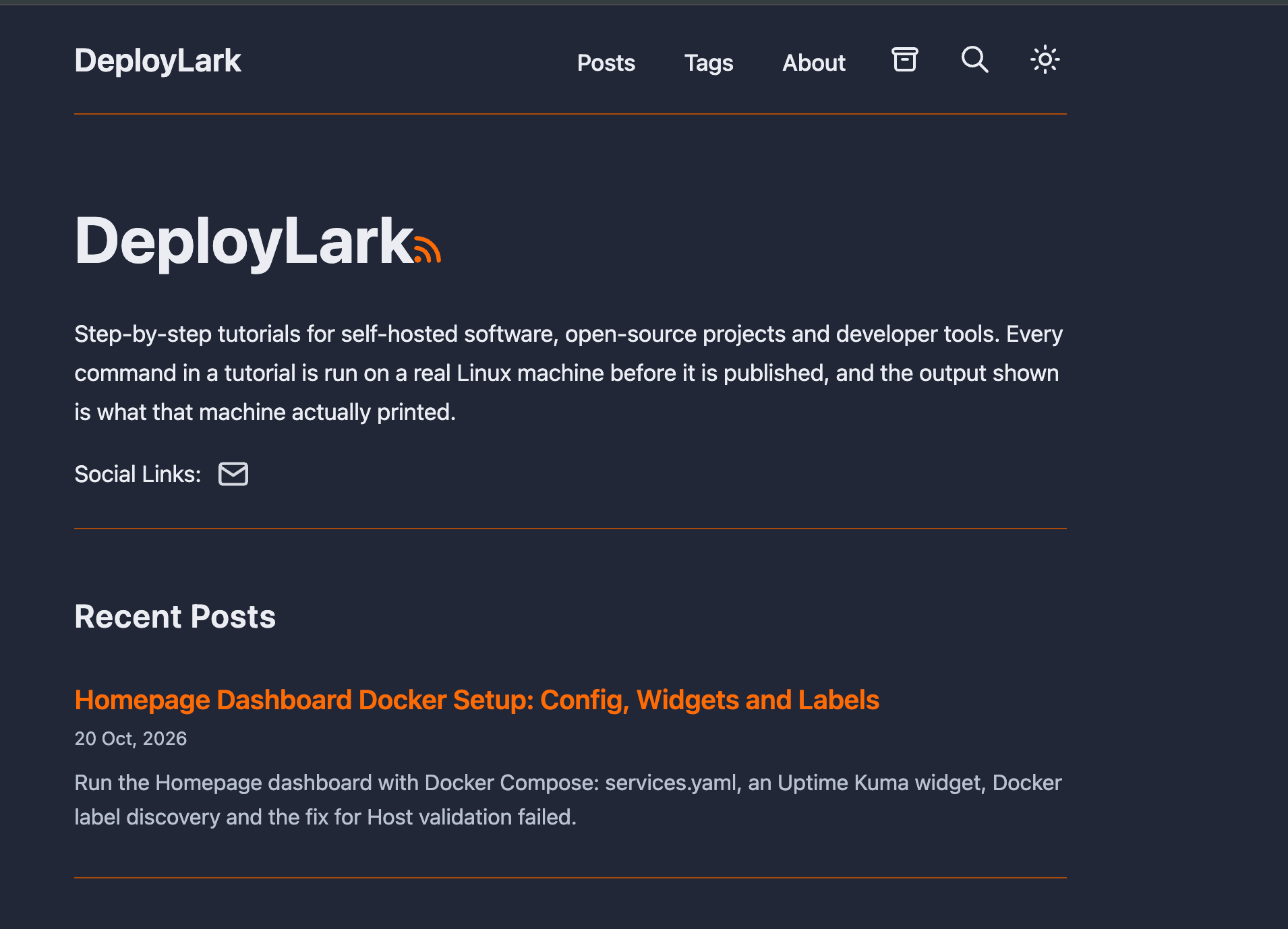Open the Tags navigation item

tap(709, 63)
